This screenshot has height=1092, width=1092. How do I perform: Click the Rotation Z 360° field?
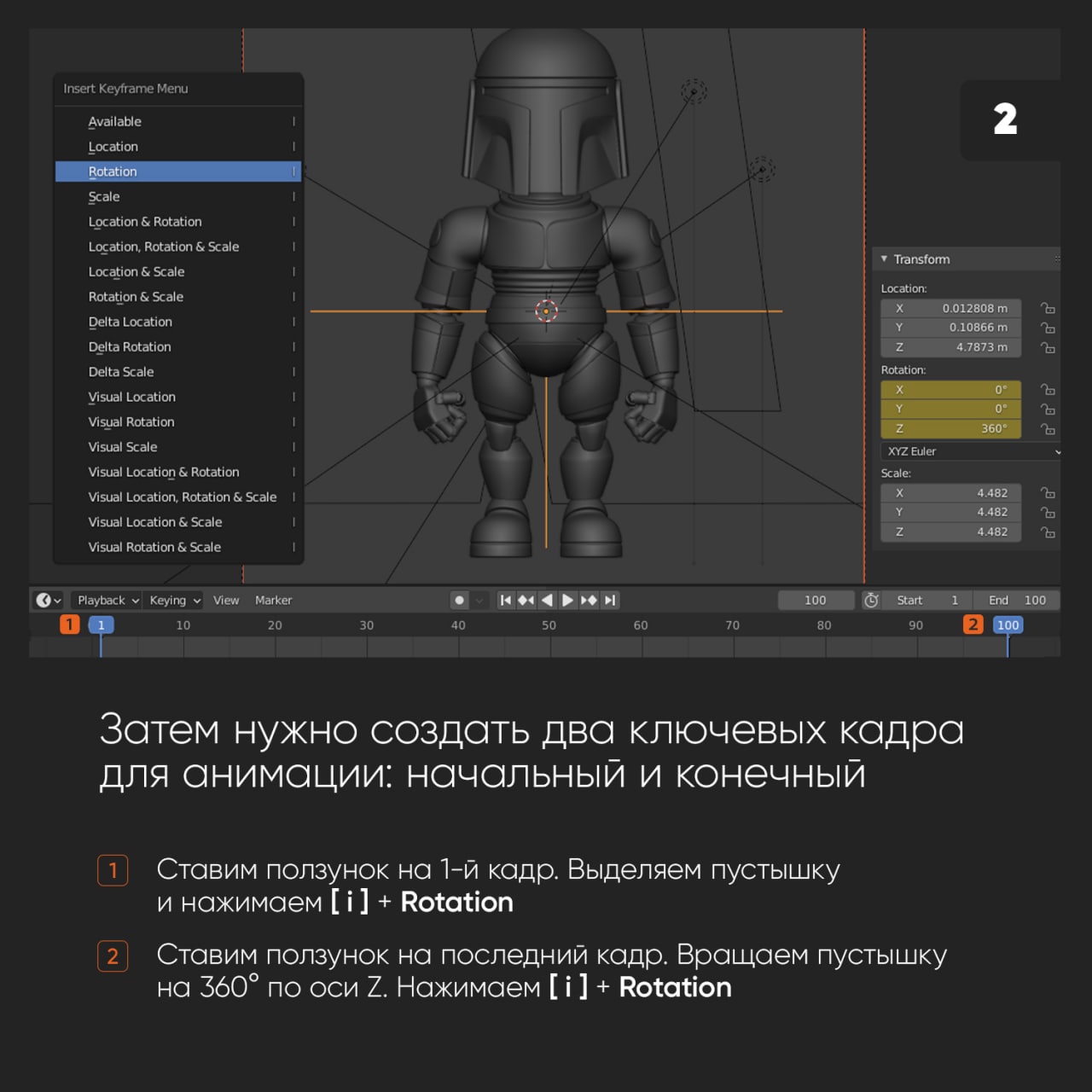(x=950, y=428)
